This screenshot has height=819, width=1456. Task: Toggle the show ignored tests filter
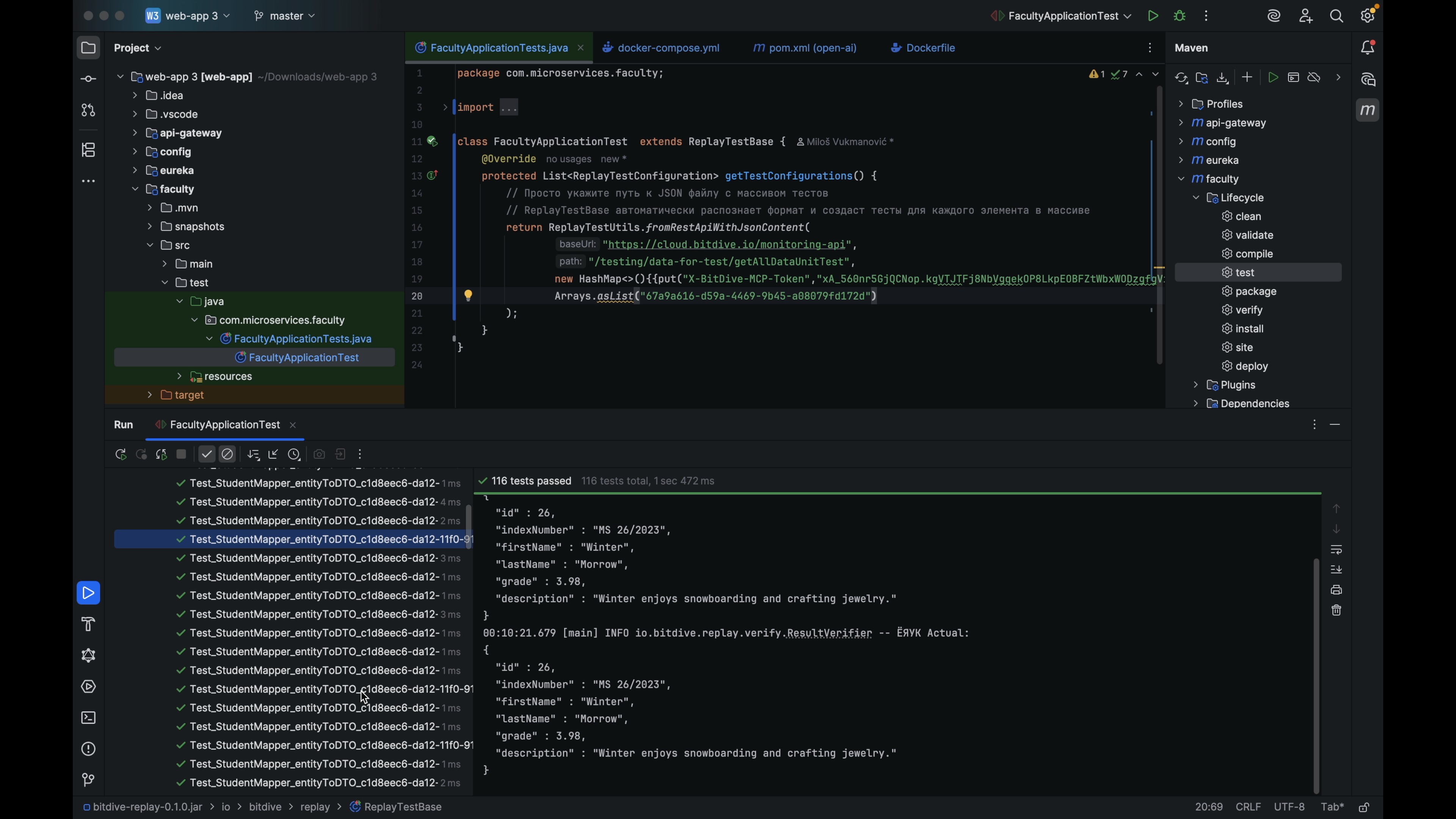pyautogui.click(x=227, y=454)
